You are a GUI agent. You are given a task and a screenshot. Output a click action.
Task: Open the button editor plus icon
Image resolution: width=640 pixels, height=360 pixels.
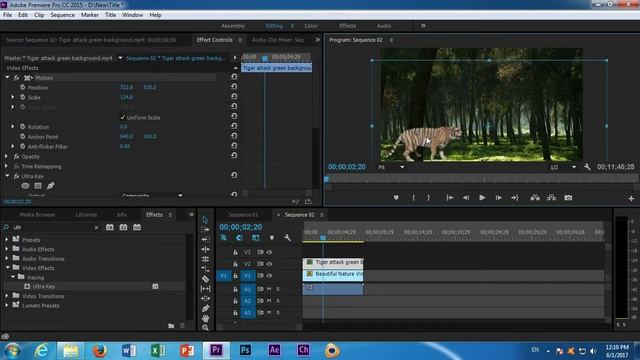[631, 198]
